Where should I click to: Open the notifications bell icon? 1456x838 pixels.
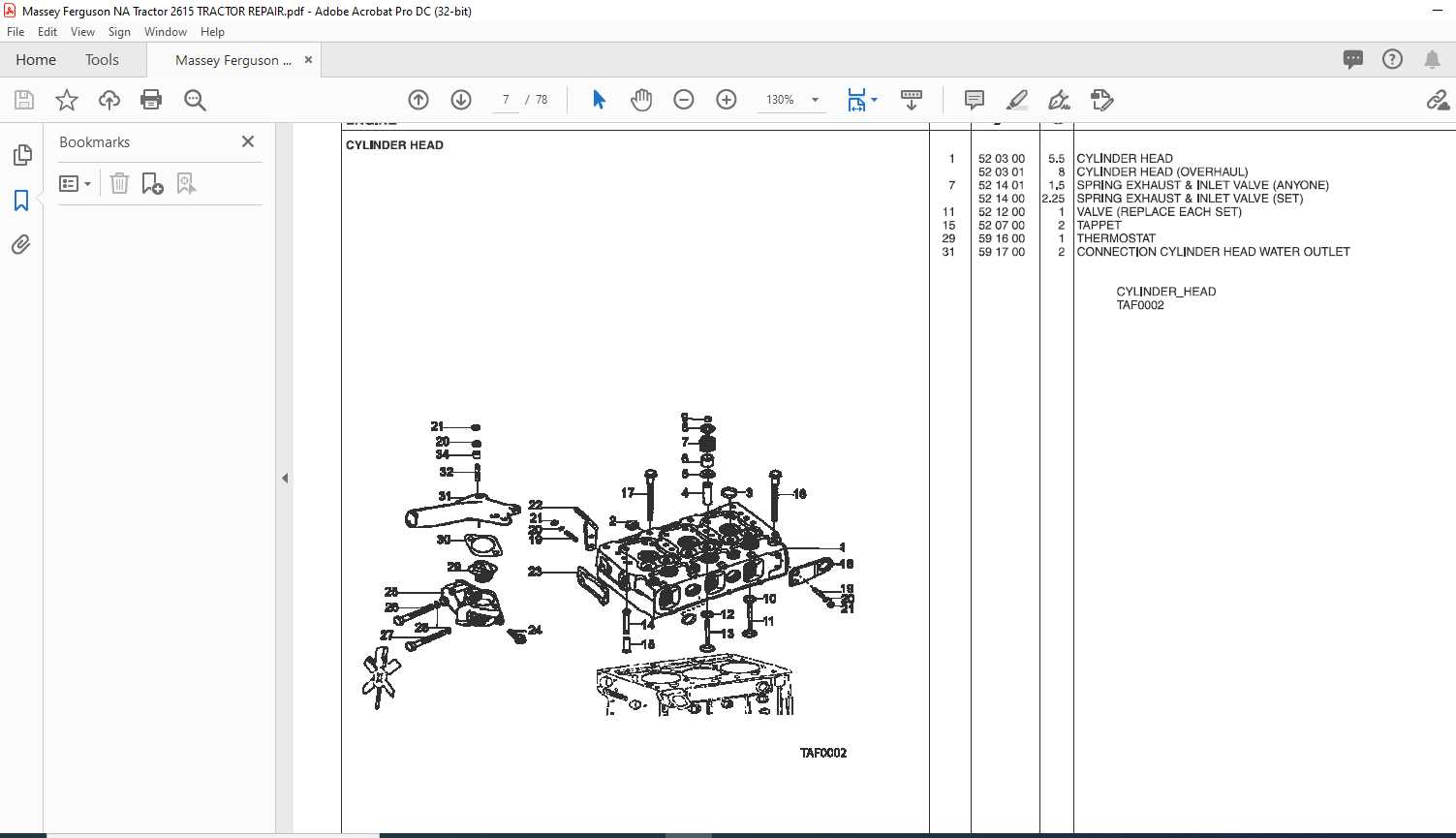pos(1432,60)
